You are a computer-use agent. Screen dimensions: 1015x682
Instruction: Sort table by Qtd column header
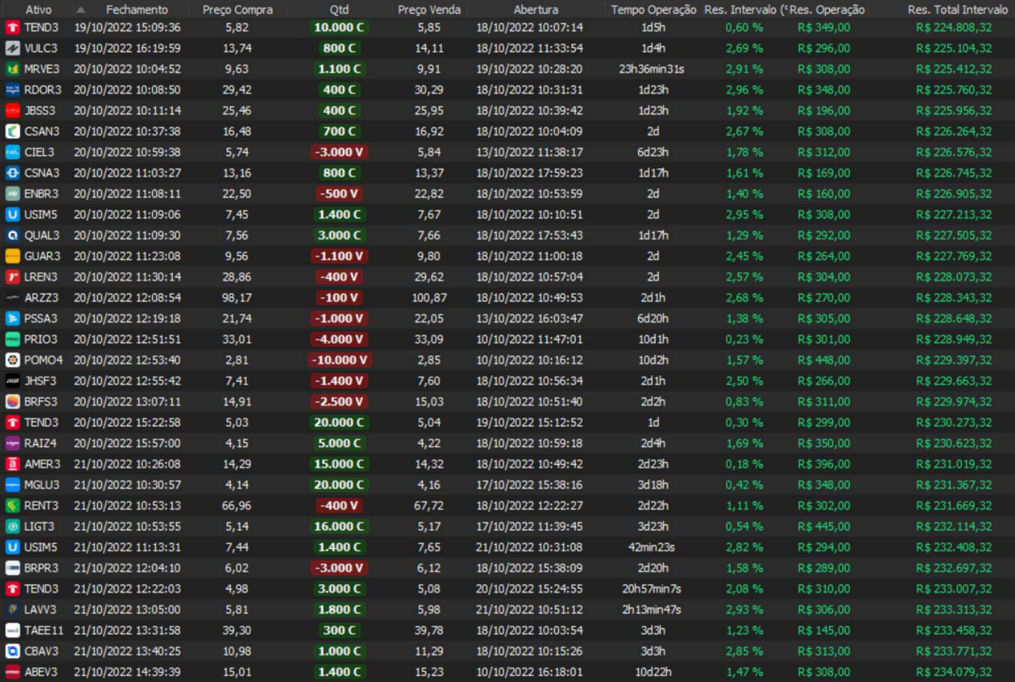(x=339, y=9)
